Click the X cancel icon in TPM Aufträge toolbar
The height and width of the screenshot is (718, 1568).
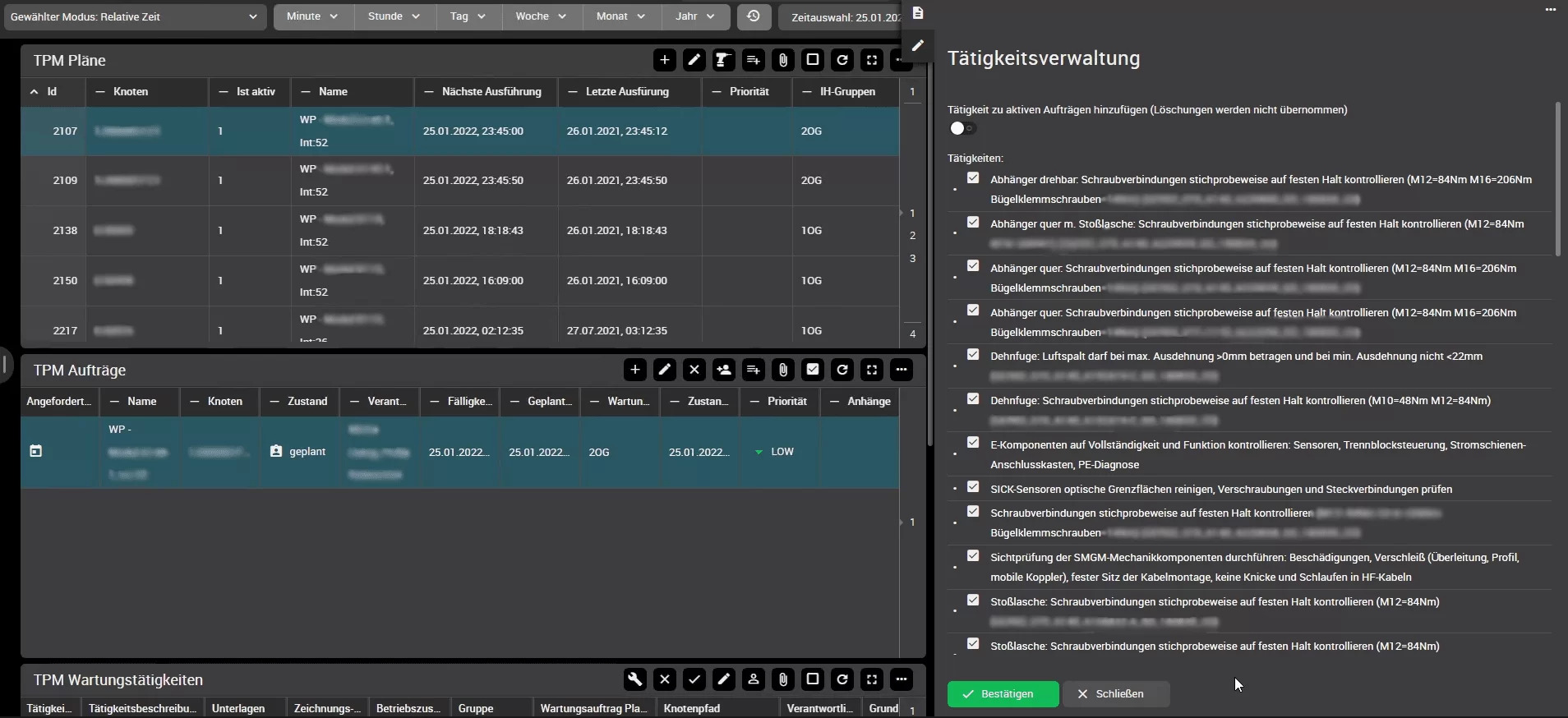click(694, 370)
